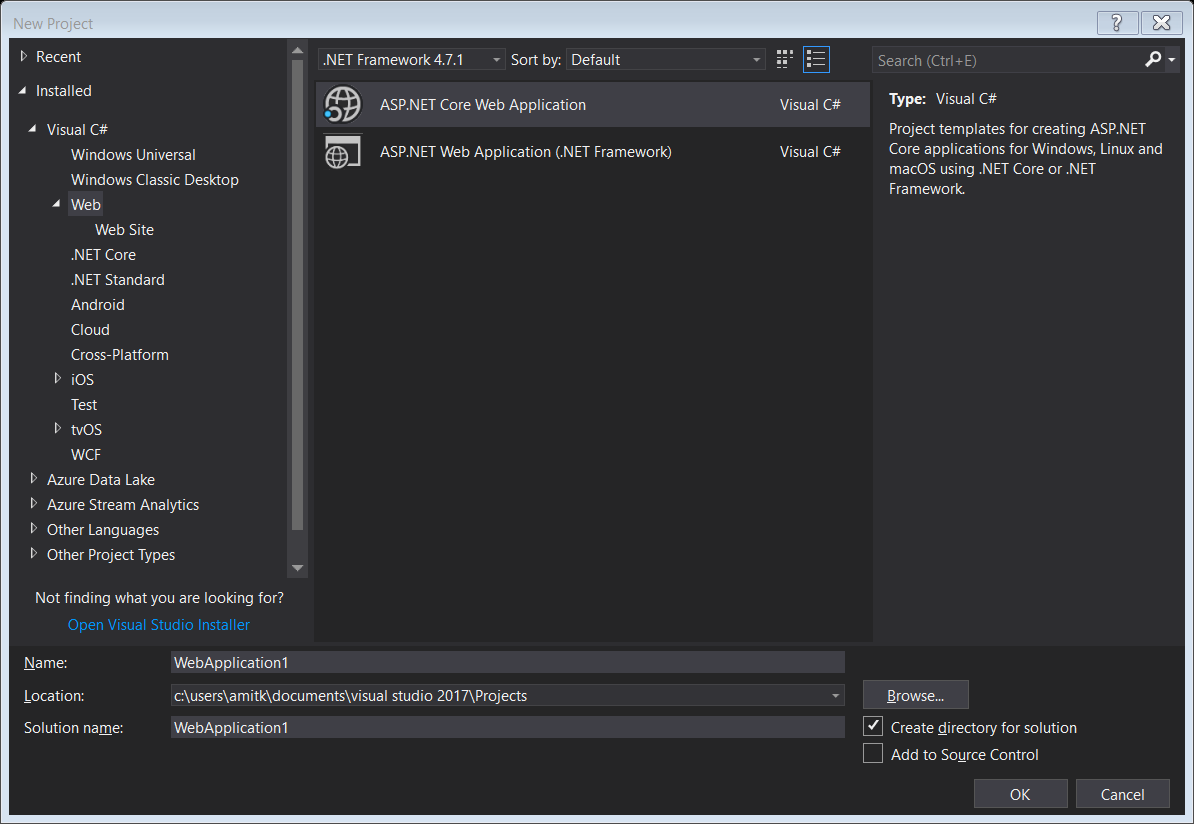Viewport: 1194px width, 824px height.
Task: Close the New Project dialog
Action: click(x=1161, y=23)
